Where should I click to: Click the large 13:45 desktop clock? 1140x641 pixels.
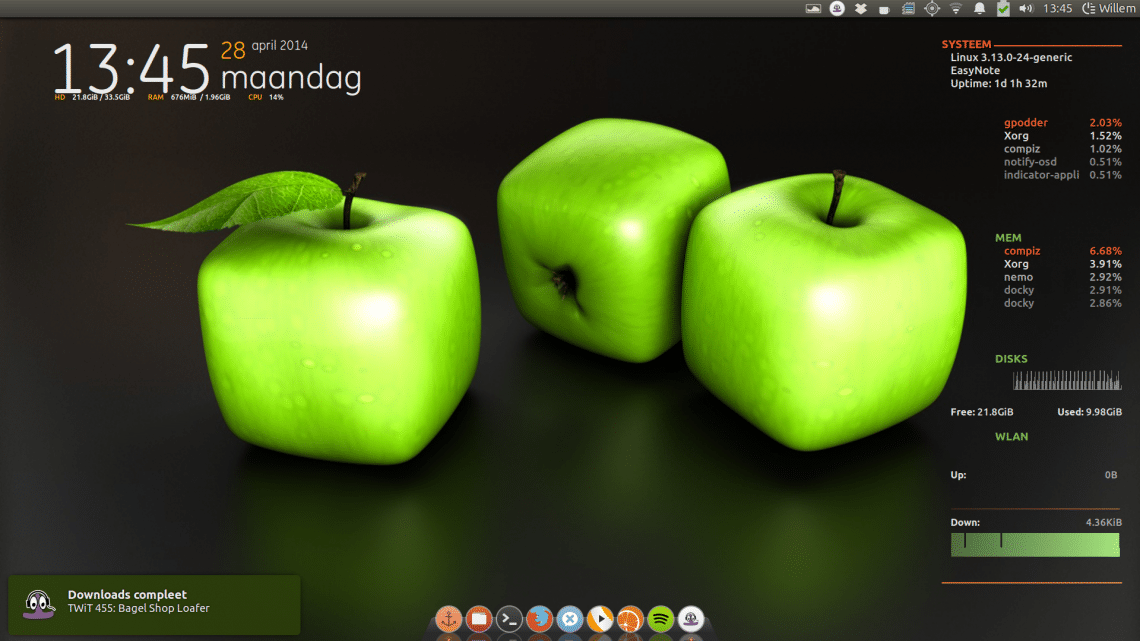click(x=132, y=68)
